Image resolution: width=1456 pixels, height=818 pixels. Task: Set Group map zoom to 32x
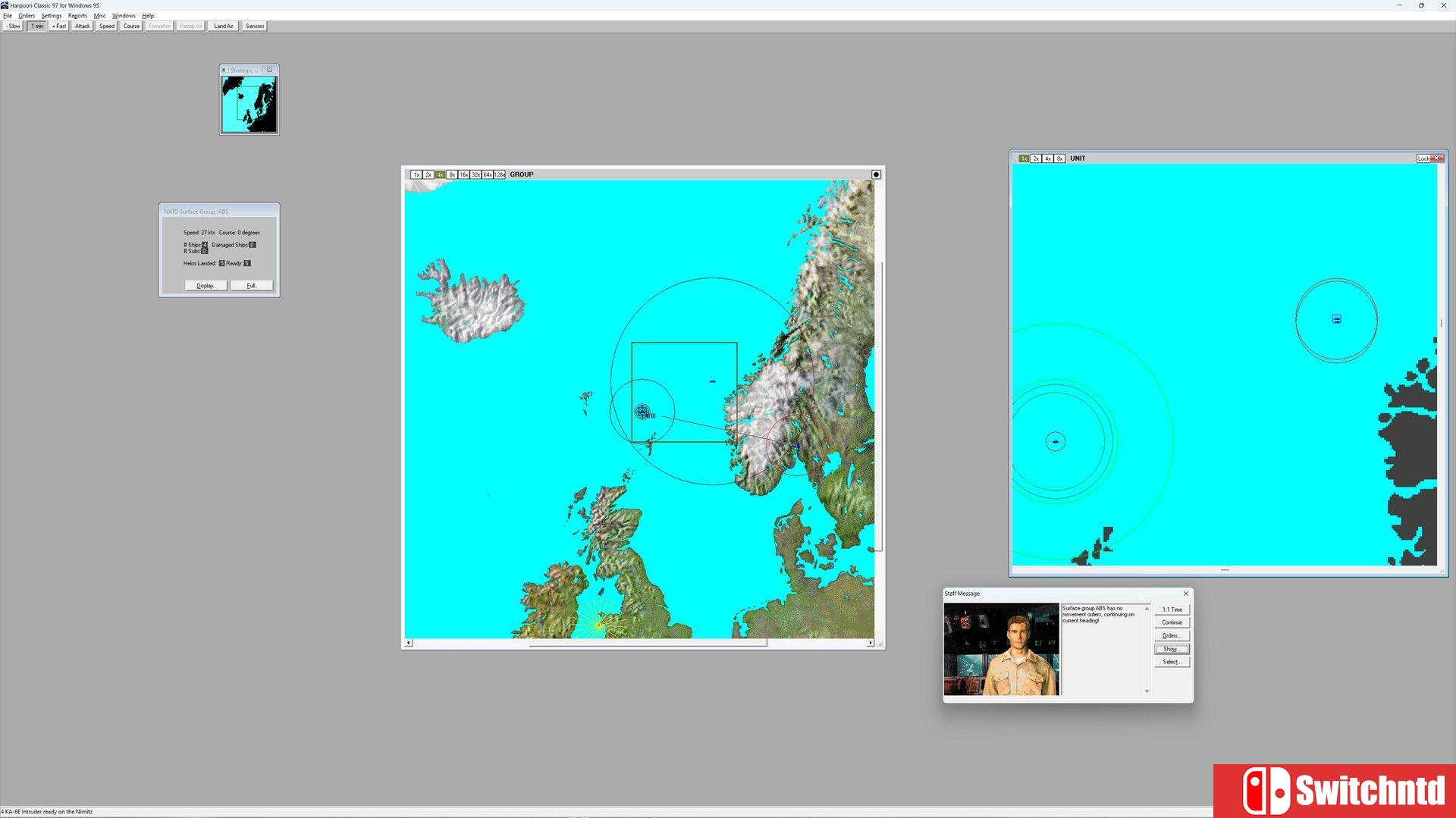point(475,174)
